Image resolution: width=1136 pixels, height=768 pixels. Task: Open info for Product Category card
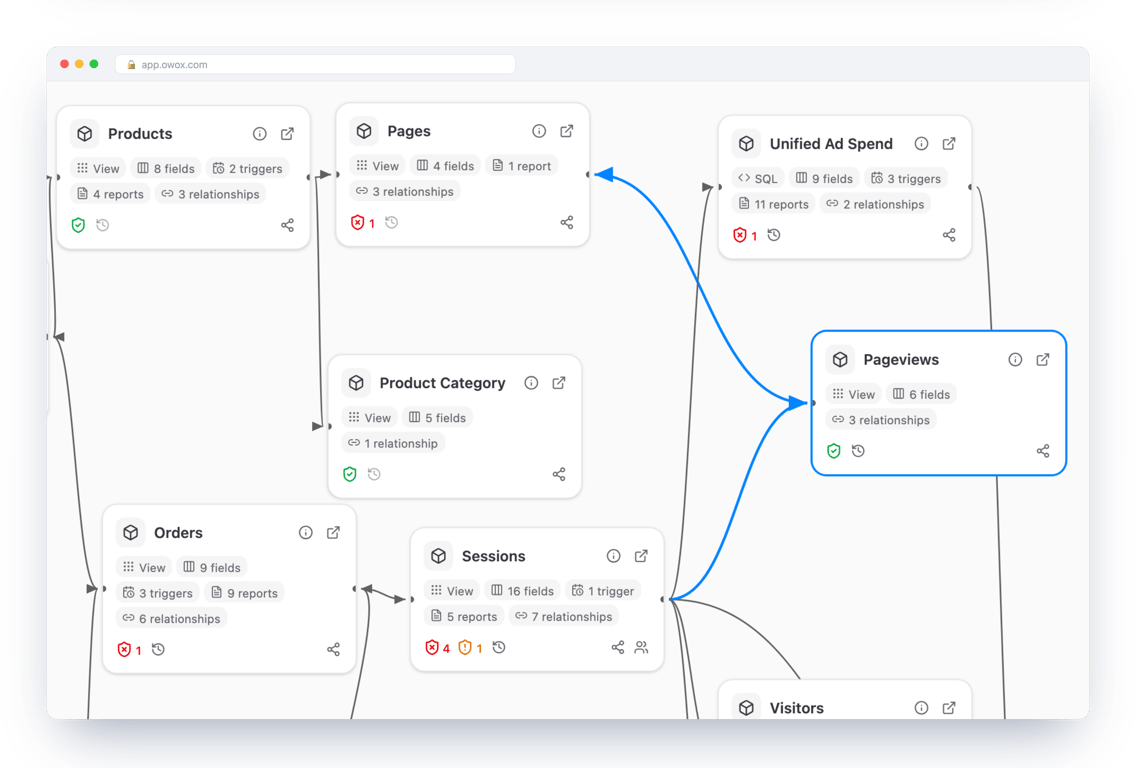tap(531, 383)
